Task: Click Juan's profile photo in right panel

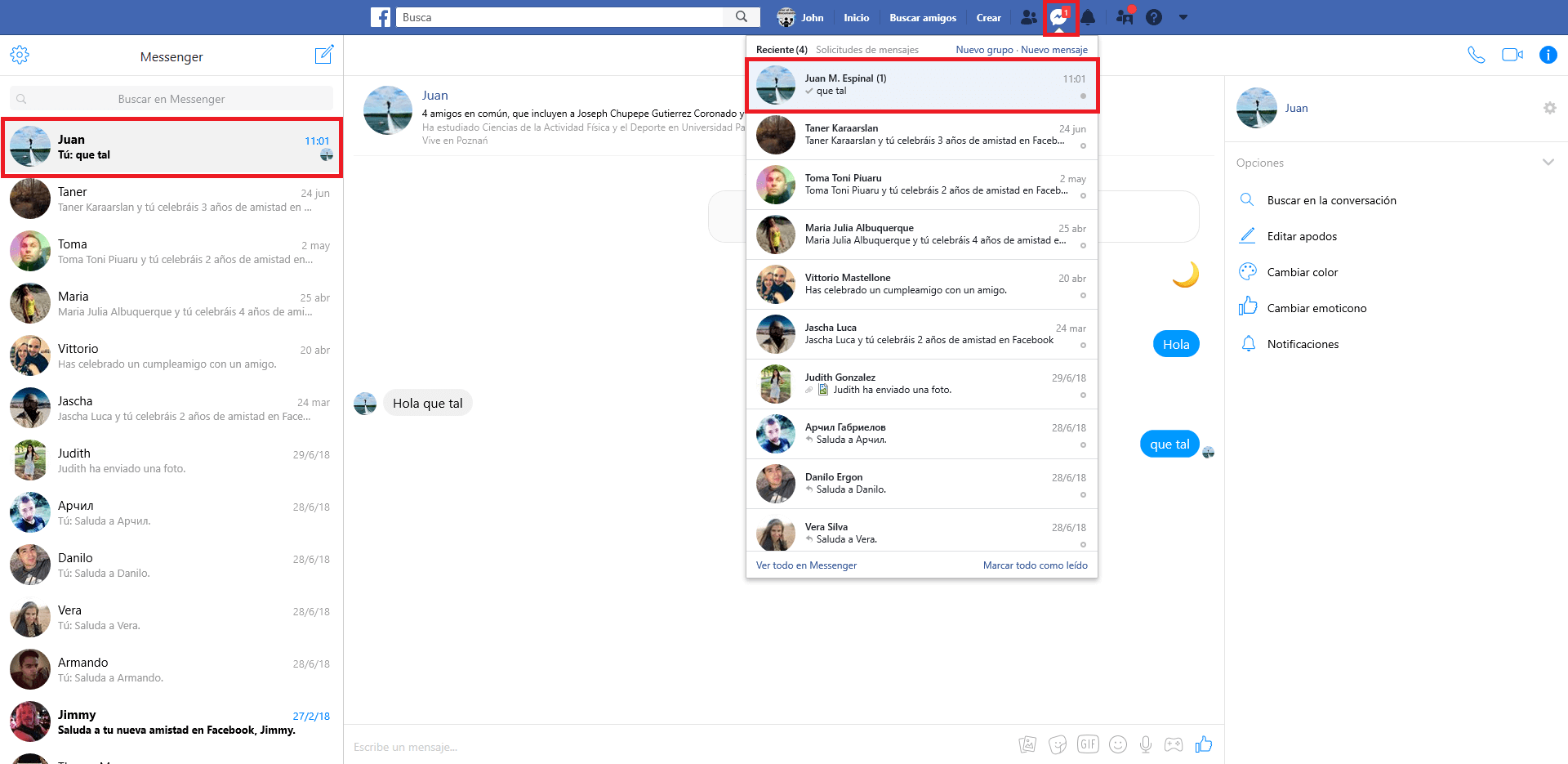Action: 1256,108
